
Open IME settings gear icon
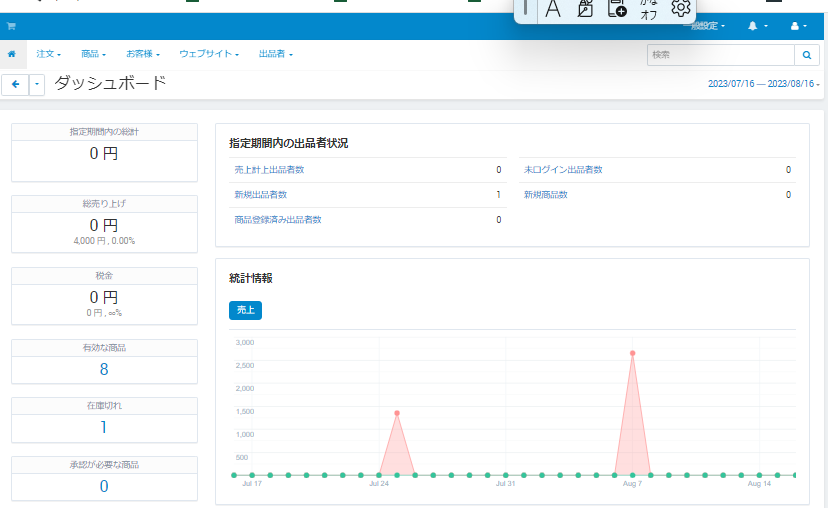coord(681,9)
